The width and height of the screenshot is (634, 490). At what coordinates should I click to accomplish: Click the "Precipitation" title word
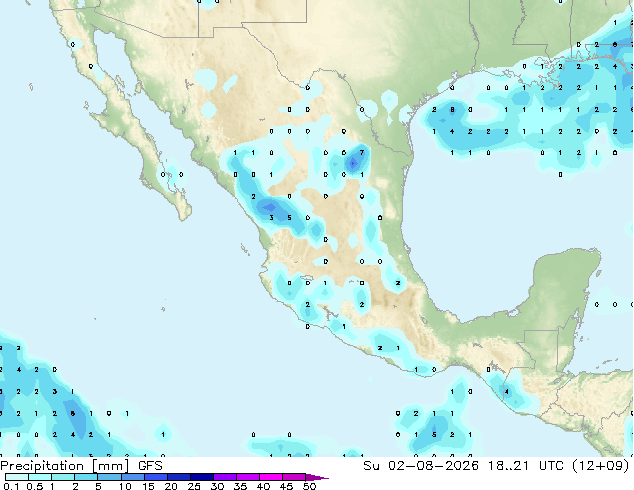pyautogui.click(x=42, y=466)
